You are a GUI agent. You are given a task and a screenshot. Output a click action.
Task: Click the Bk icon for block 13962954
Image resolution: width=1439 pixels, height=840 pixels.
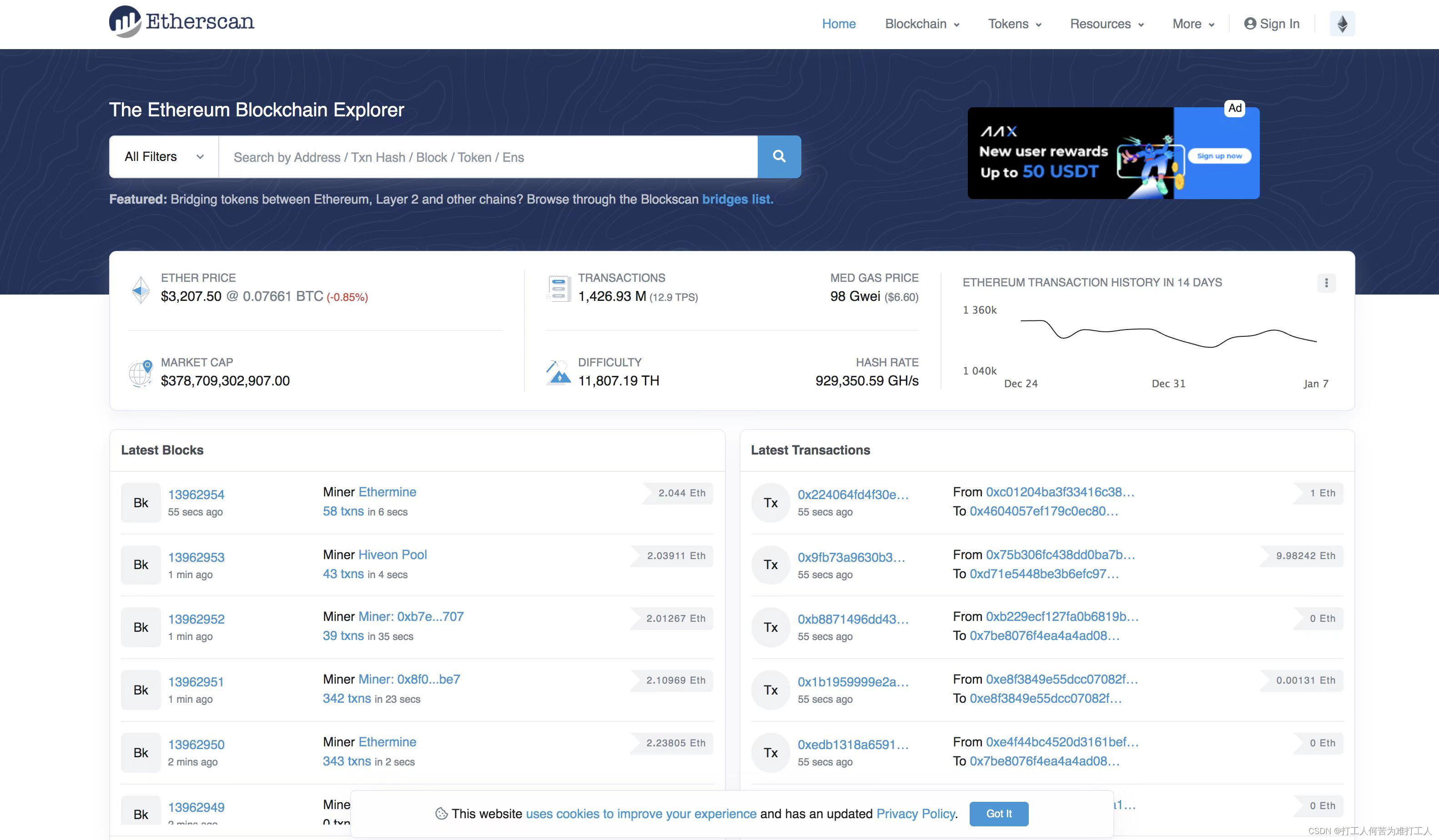(x=141, y=503)
